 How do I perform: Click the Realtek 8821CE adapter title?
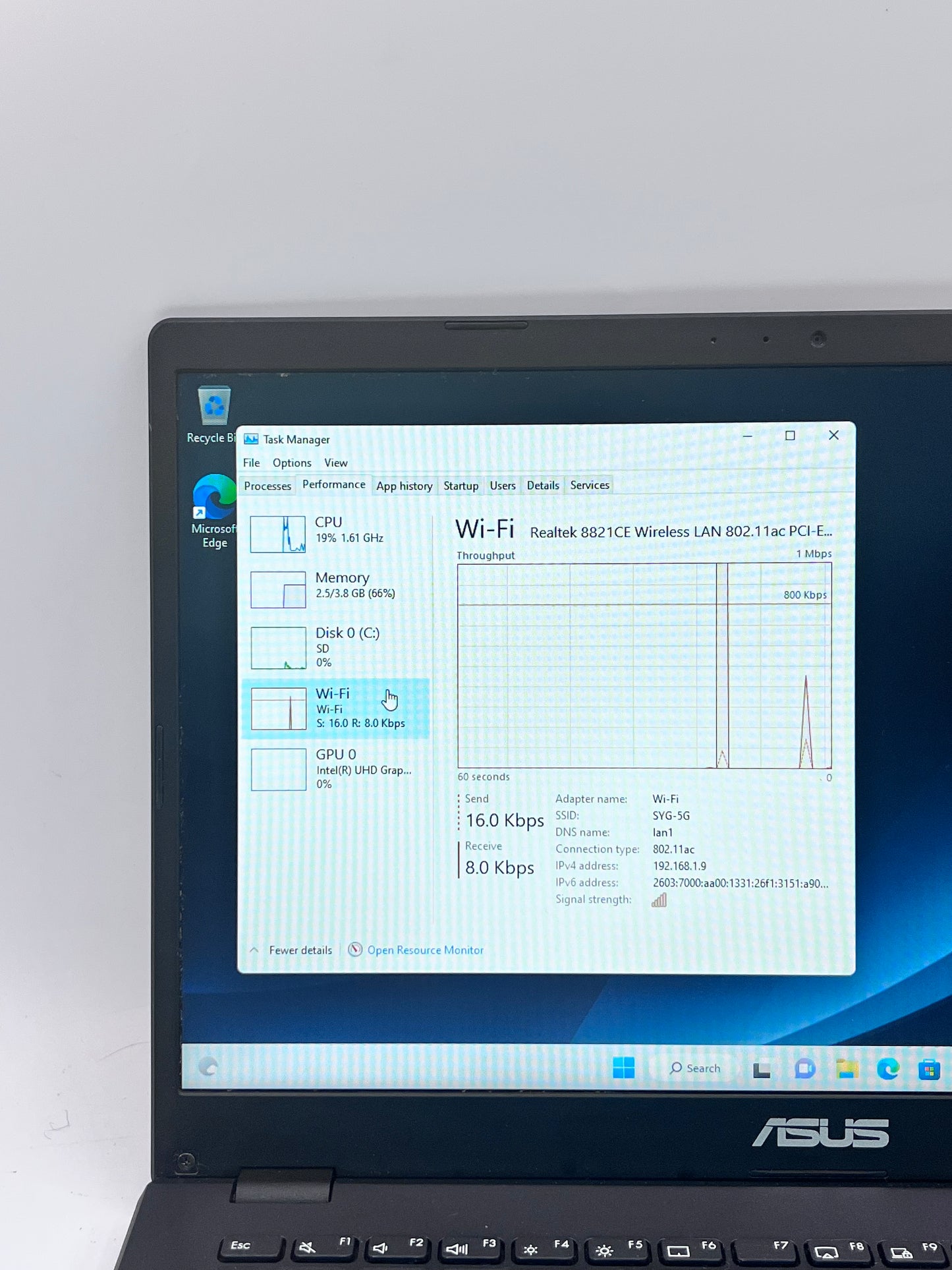pos(681,532)
